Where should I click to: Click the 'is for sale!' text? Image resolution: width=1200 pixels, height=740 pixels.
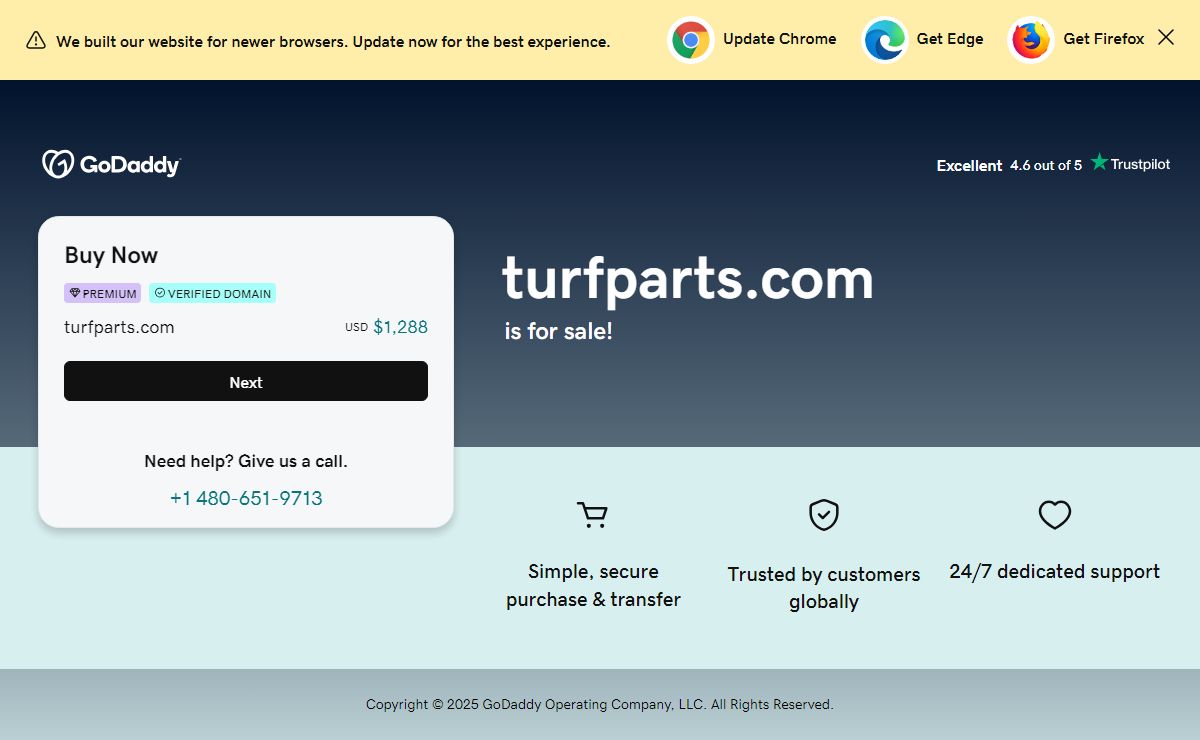(558, 331)
